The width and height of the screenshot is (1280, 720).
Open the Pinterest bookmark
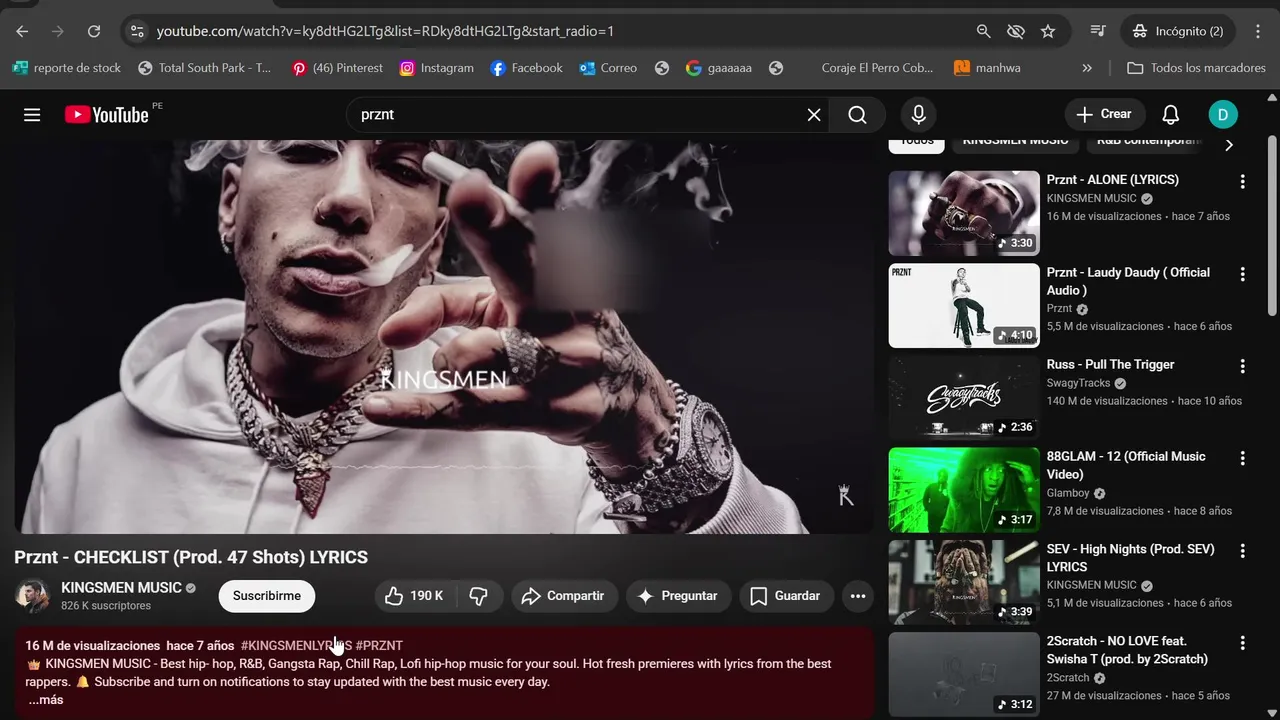click(337, 68)
